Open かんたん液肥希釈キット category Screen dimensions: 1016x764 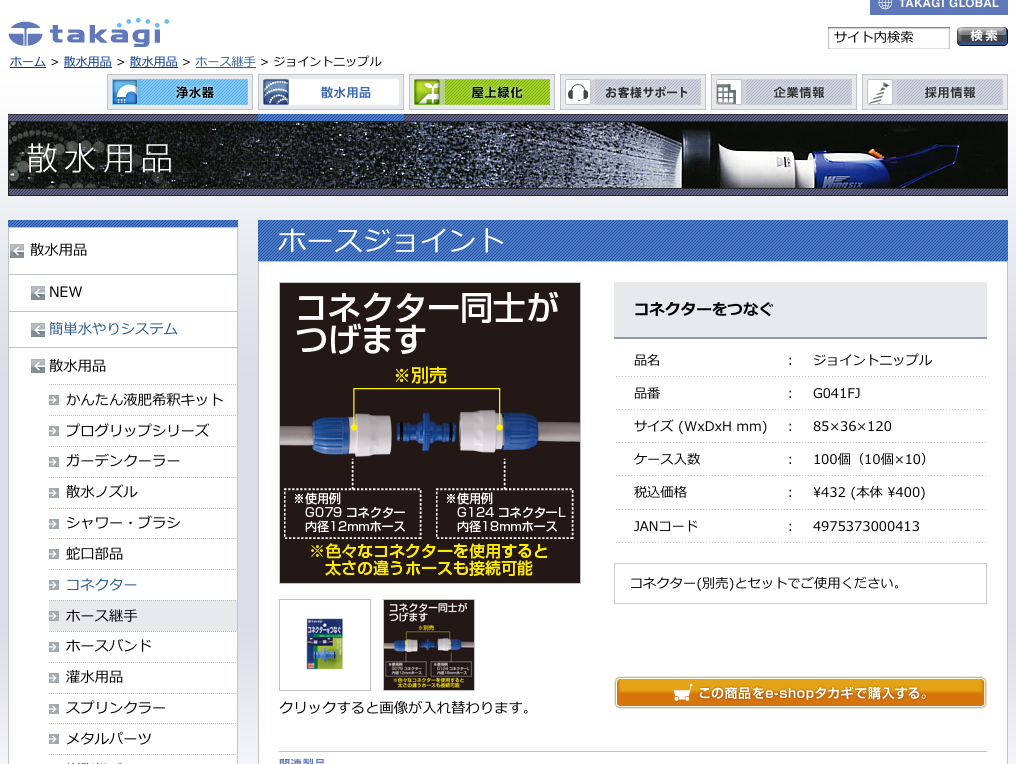[144, 400]
